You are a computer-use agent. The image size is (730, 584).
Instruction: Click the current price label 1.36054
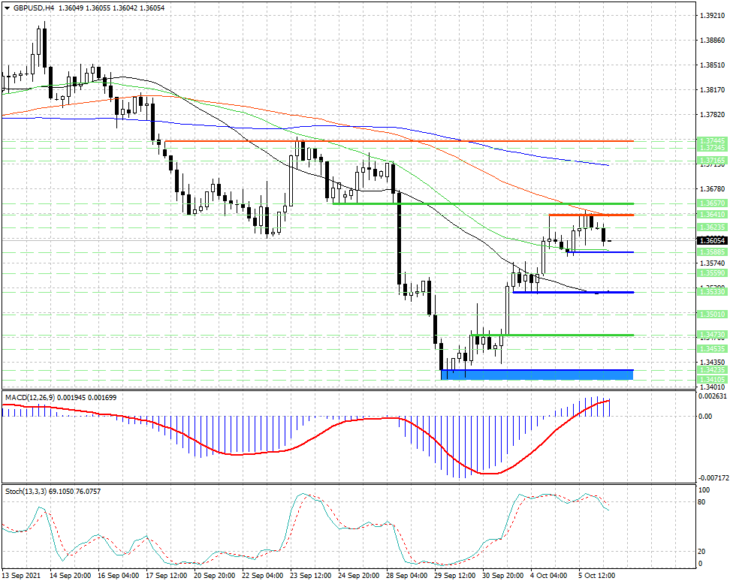coord(712,241)
